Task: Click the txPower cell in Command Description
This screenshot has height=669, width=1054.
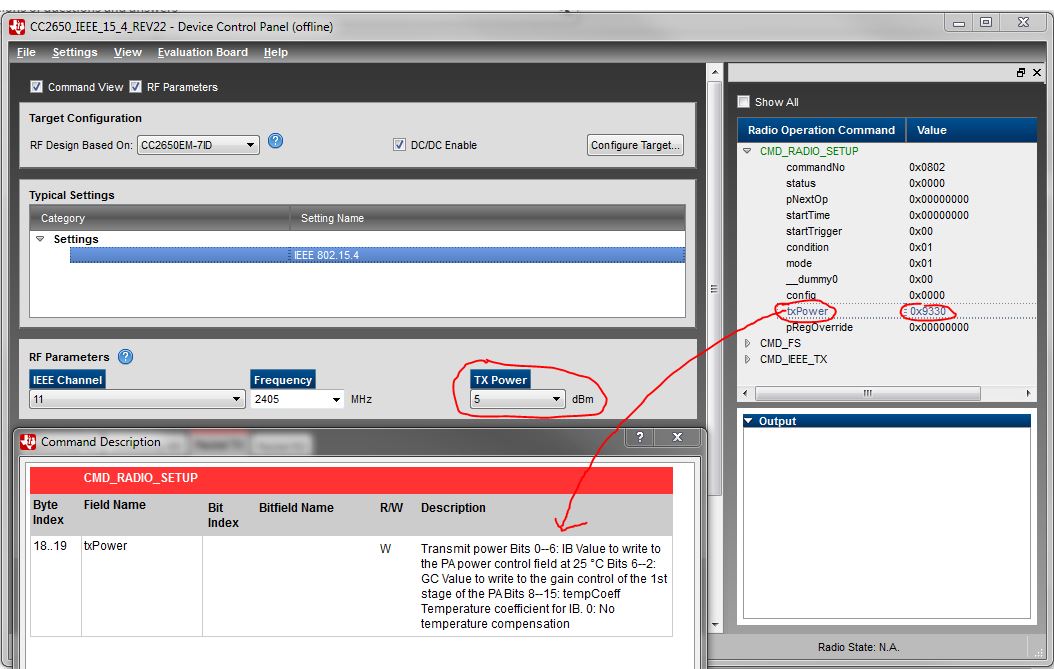Action: click(x=142, y=585)
